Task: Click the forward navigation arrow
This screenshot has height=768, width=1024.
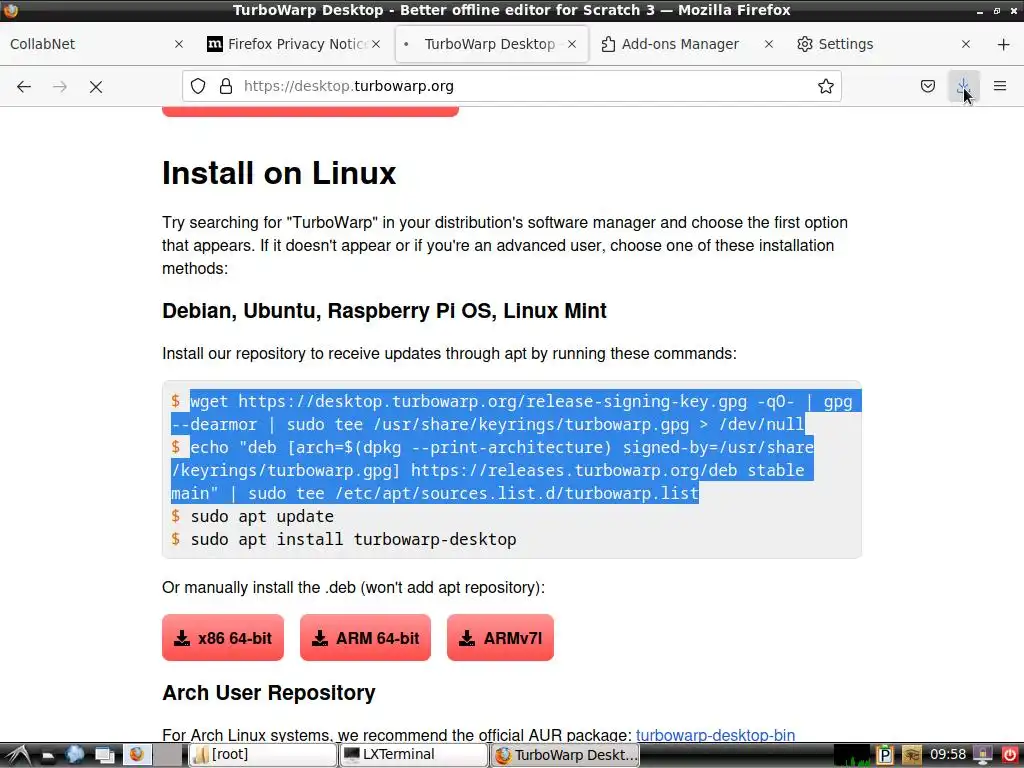Action: tap(60, 86)
